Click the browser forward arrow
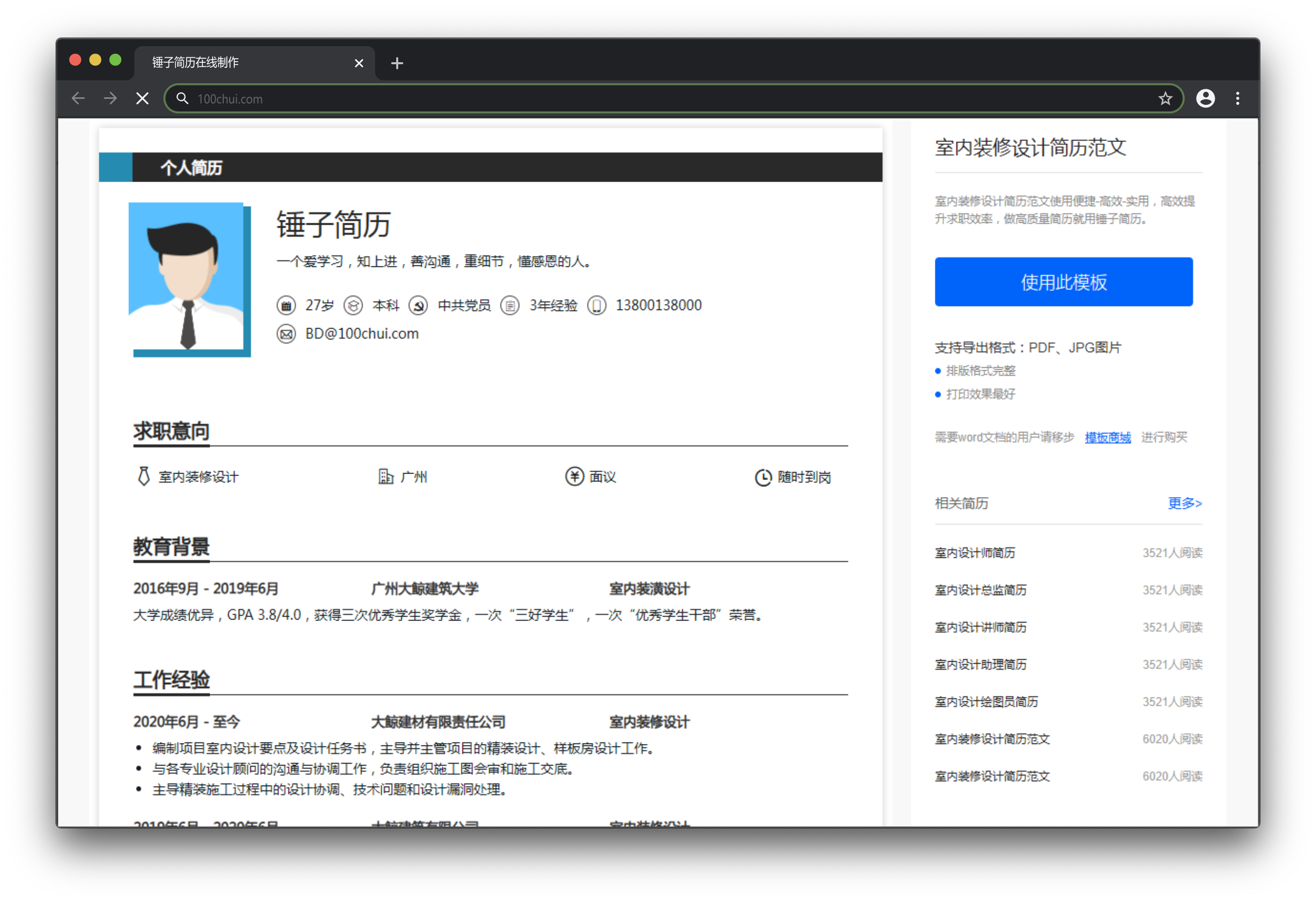This screenshot has width=1316, height=902. click(110, 99)
